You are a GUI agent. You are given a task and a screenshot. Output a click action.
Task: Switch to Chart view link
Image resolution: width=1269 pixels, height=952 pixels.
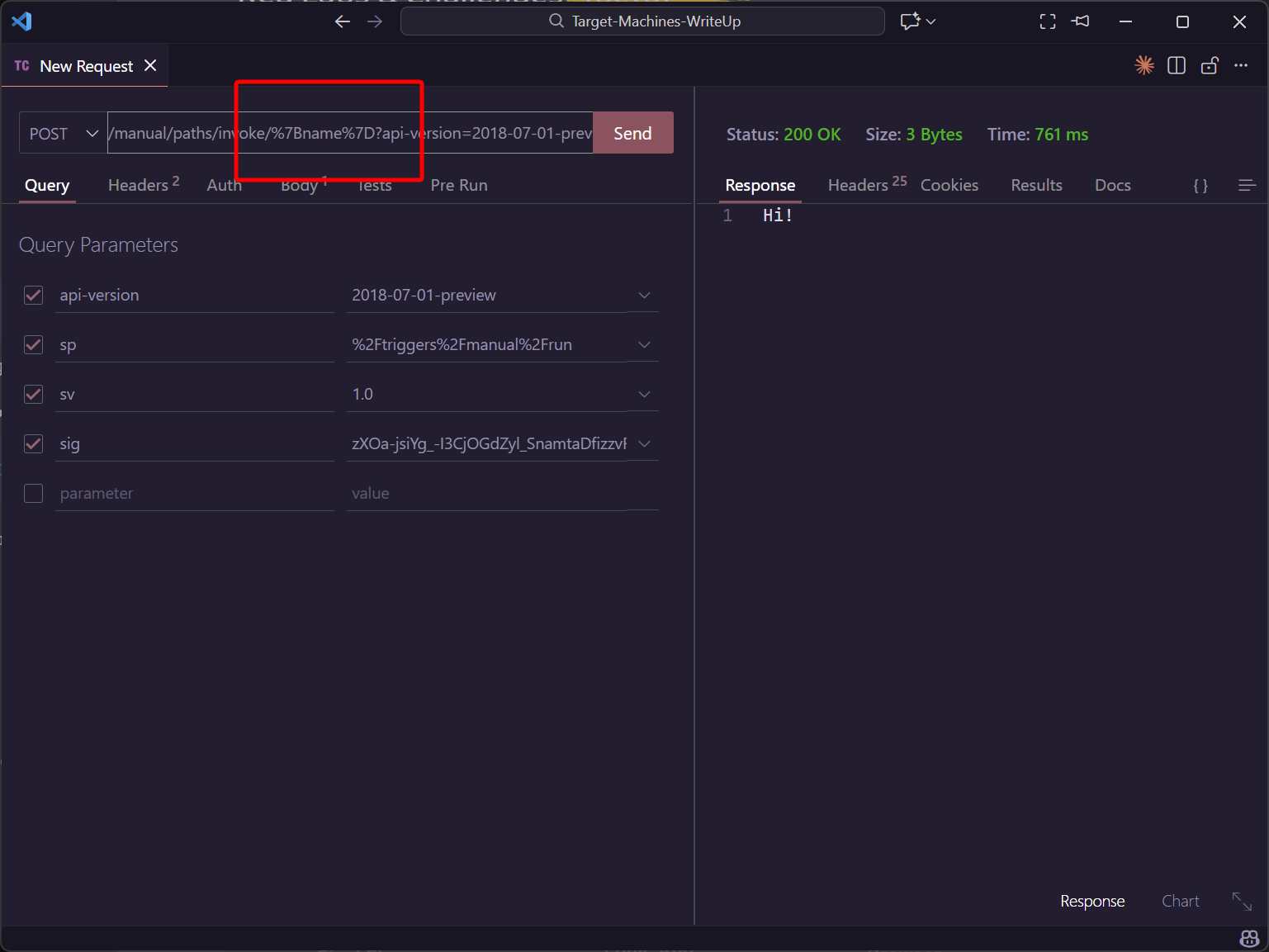tap(1180, 902)
